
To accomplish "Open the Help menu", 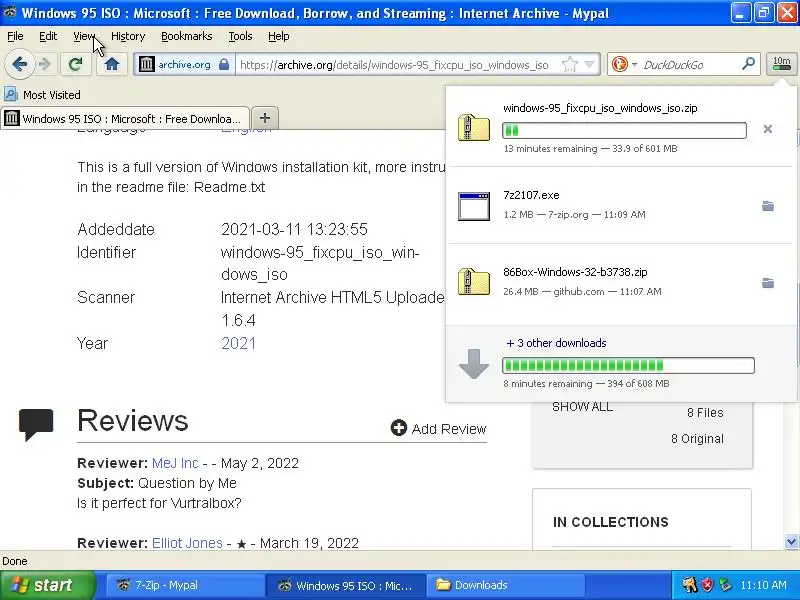I will coord(279,36).
